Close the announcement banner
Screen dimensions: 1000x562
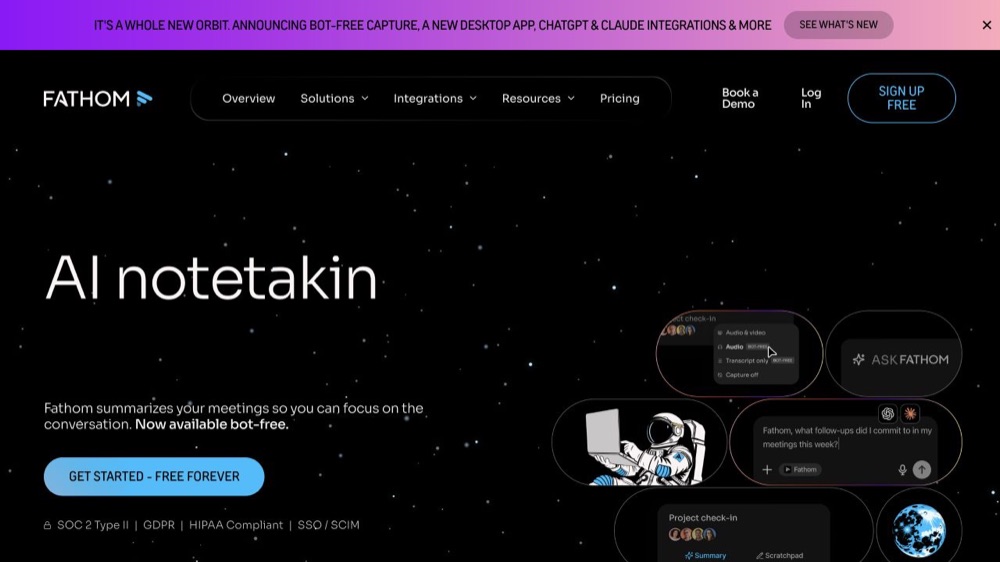tap(987, 25)
